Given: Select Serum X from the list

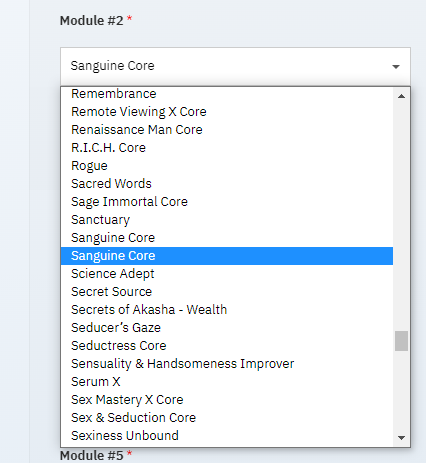Looking at the screenshot, I should click(227, 382).
